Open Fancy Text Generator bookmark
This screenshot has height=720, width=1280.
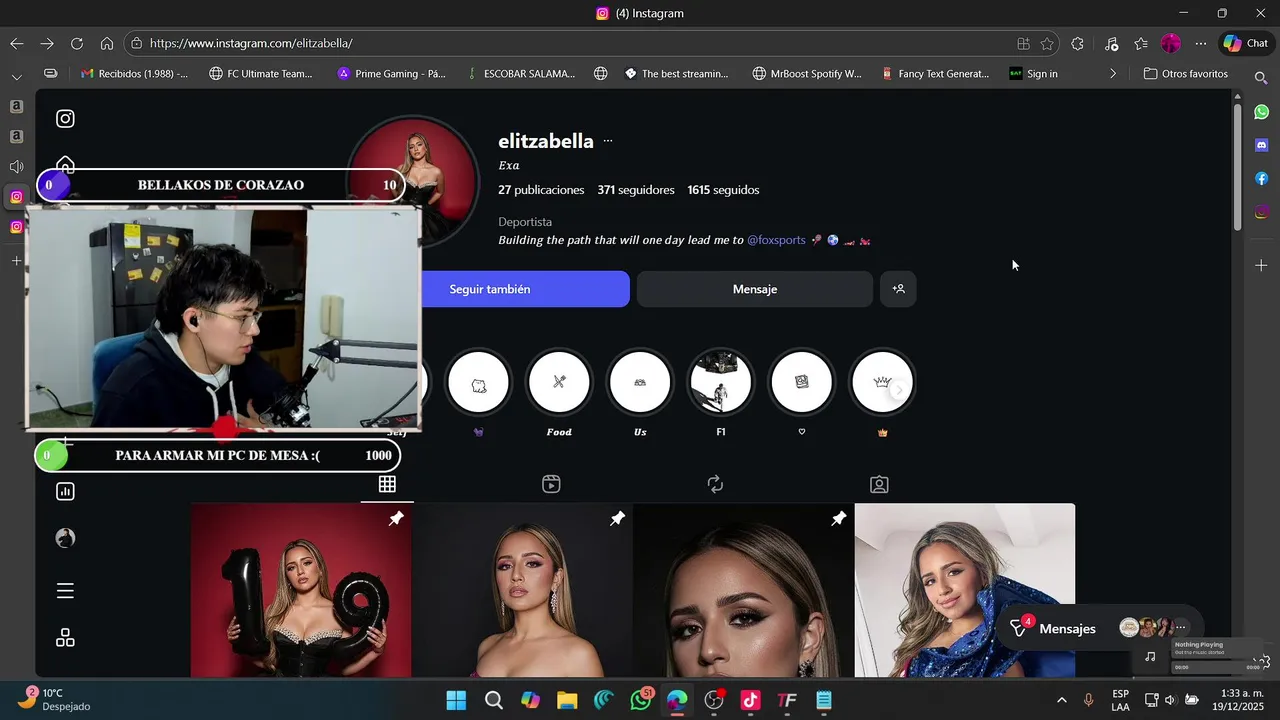tap(935, 73)
